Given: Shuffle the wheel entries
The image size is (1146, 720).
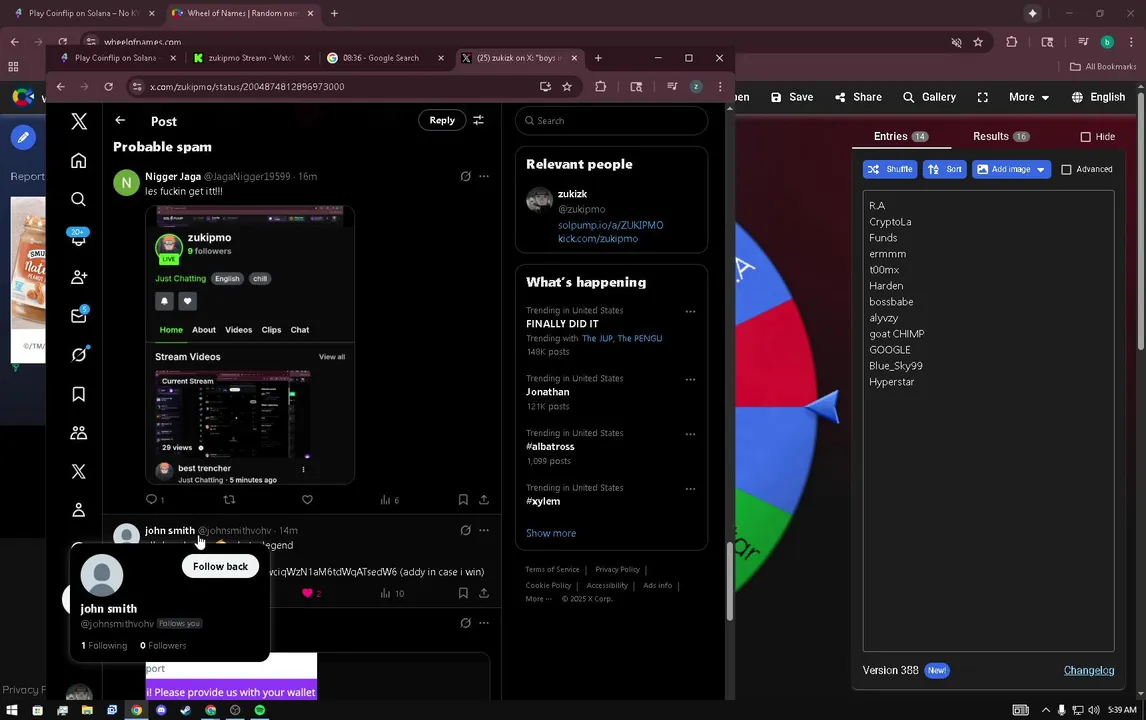Looking at the screenshot, I should (889, 169).
